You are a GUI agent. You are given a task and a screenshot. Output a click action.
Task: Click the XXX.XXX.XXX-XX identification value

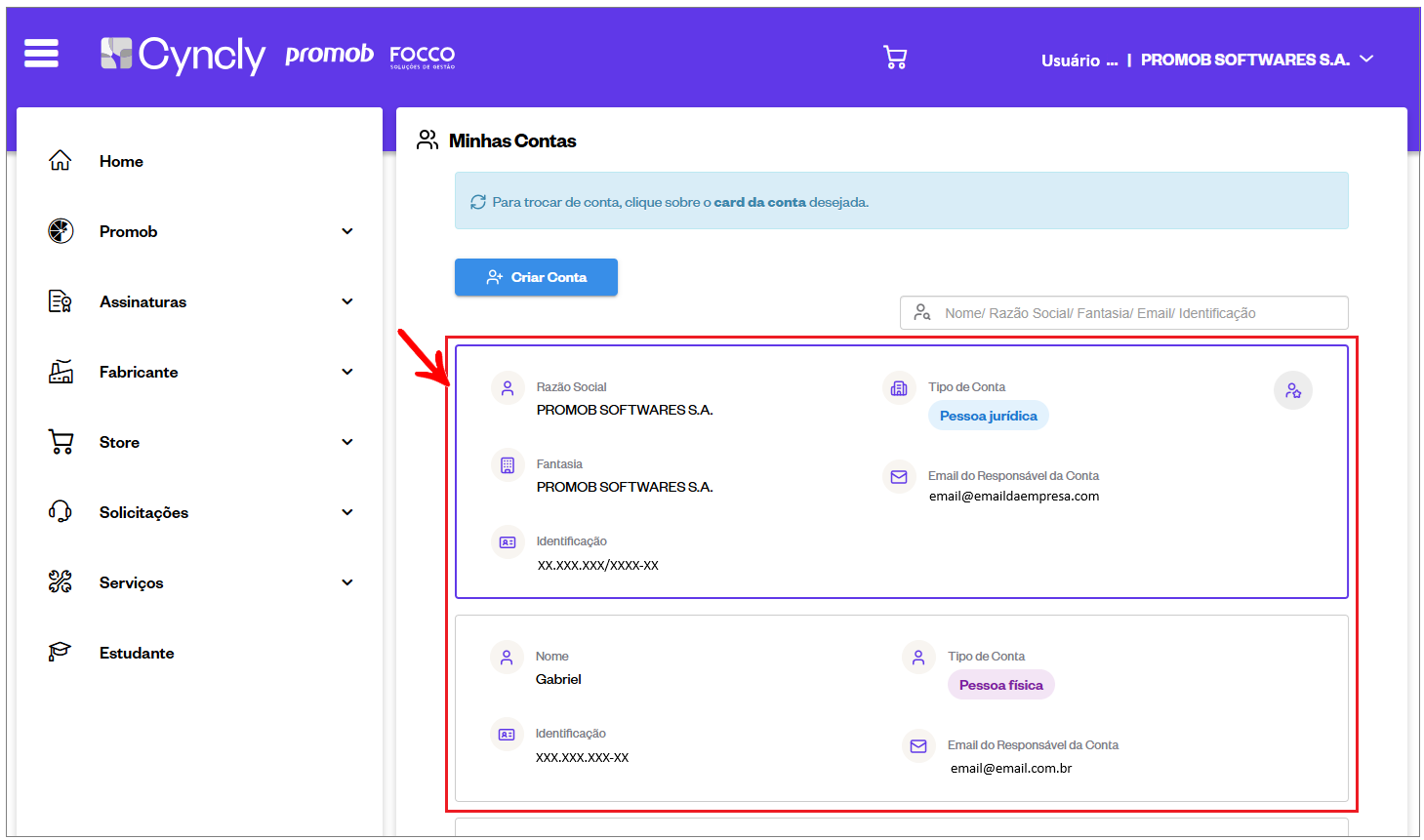tap(583, 757)
